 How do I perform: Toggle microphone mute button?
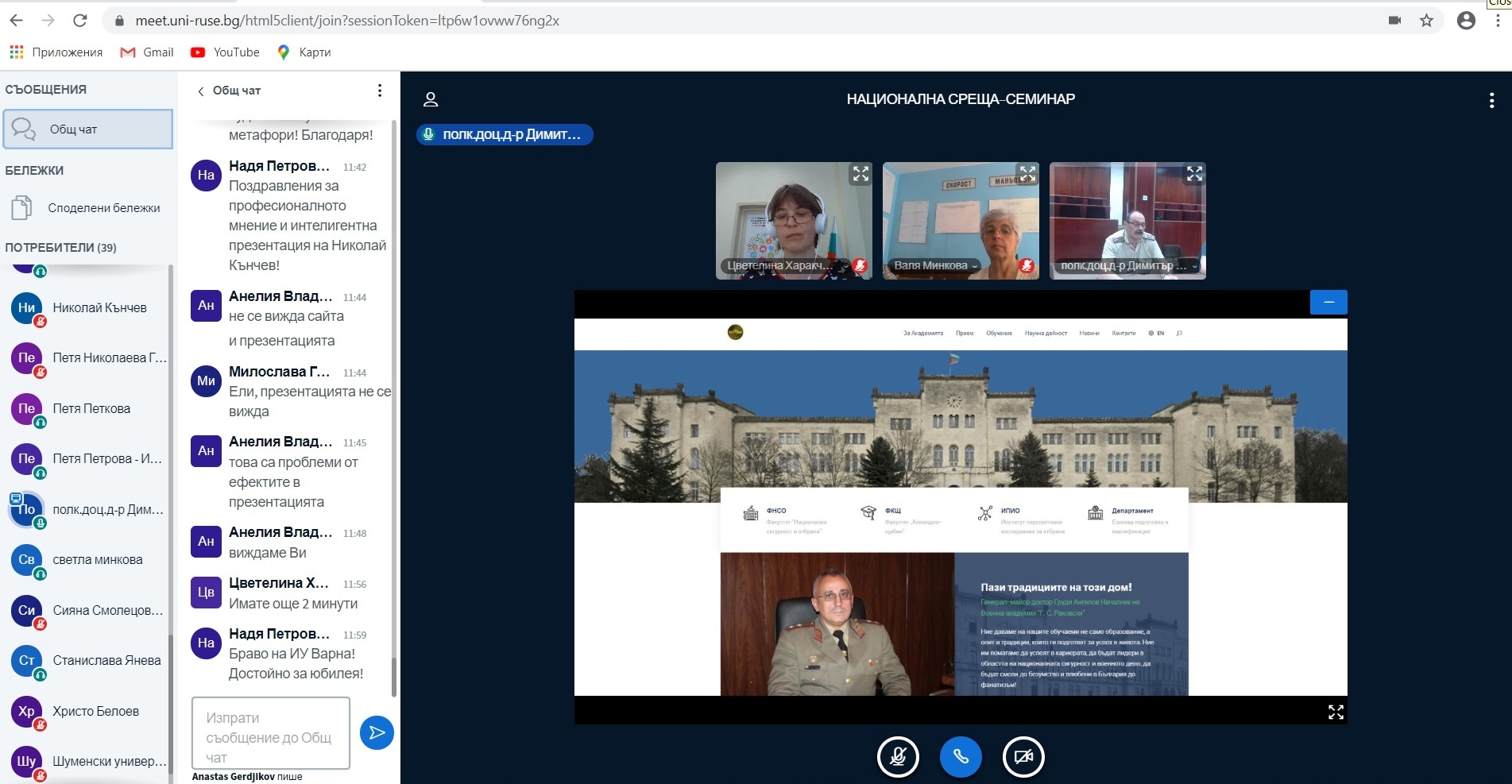click(898, 757)
